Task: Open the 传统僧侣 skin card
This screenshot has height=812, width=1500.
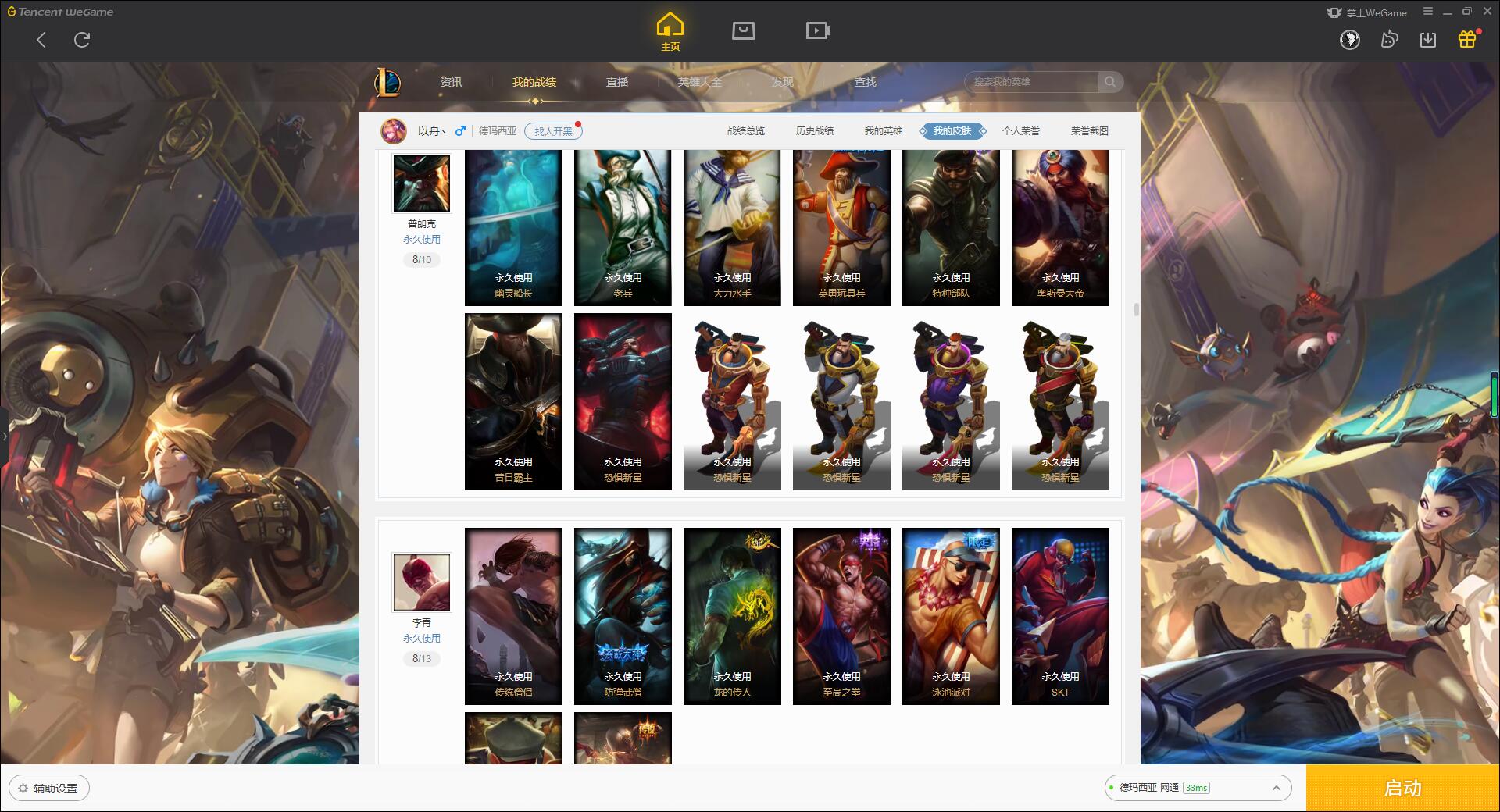Action: click(513, 616)
